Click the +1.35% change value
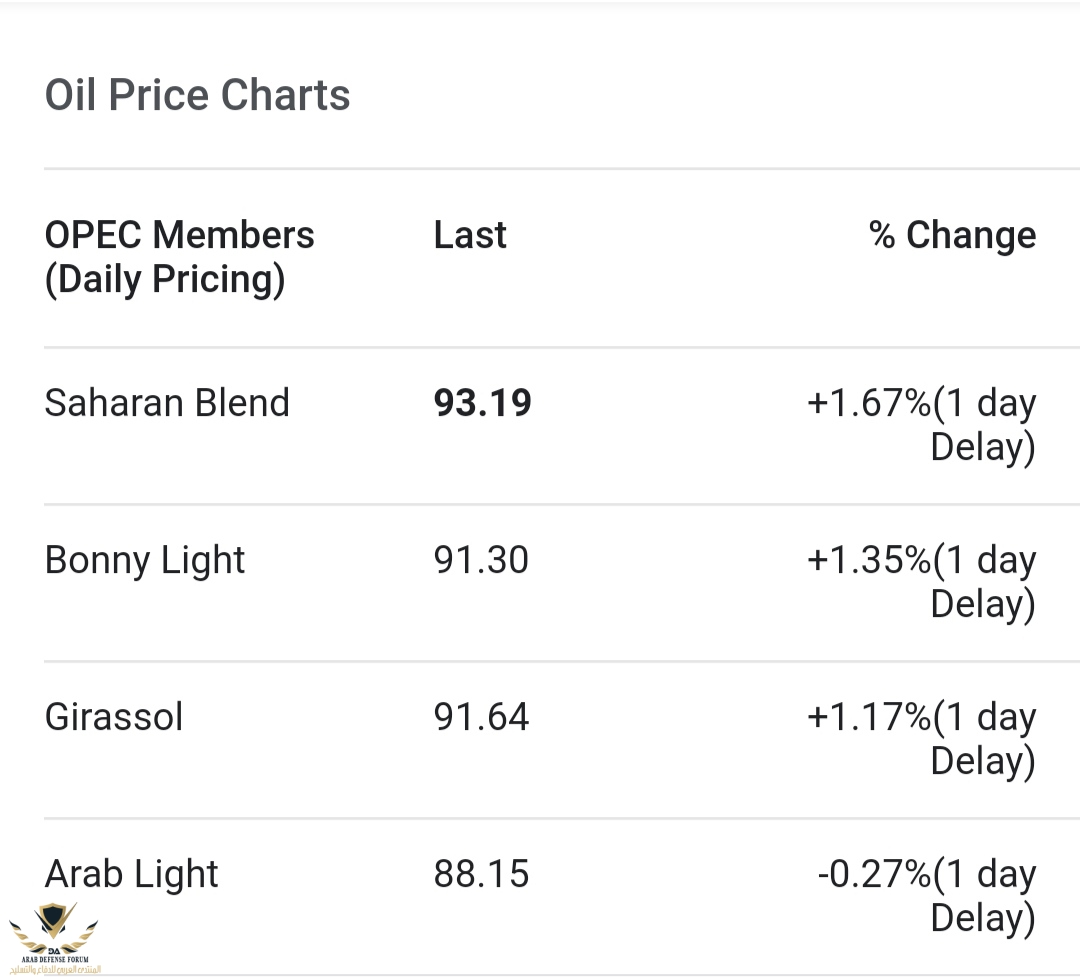 point(869,559)
